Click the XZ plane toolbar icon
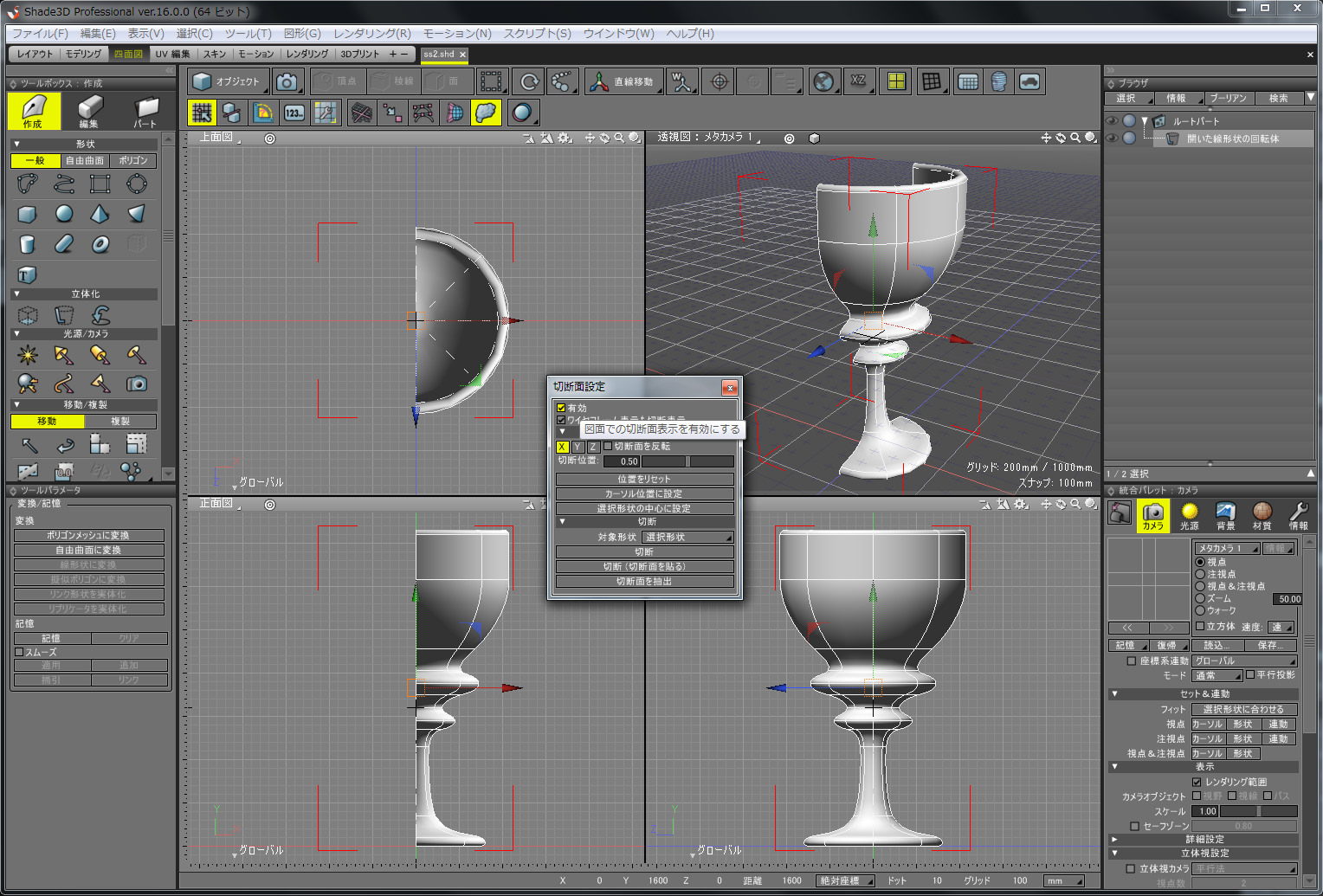This screenshot has height=896, width=1323. pyautogui.click(x=859, y=81)
